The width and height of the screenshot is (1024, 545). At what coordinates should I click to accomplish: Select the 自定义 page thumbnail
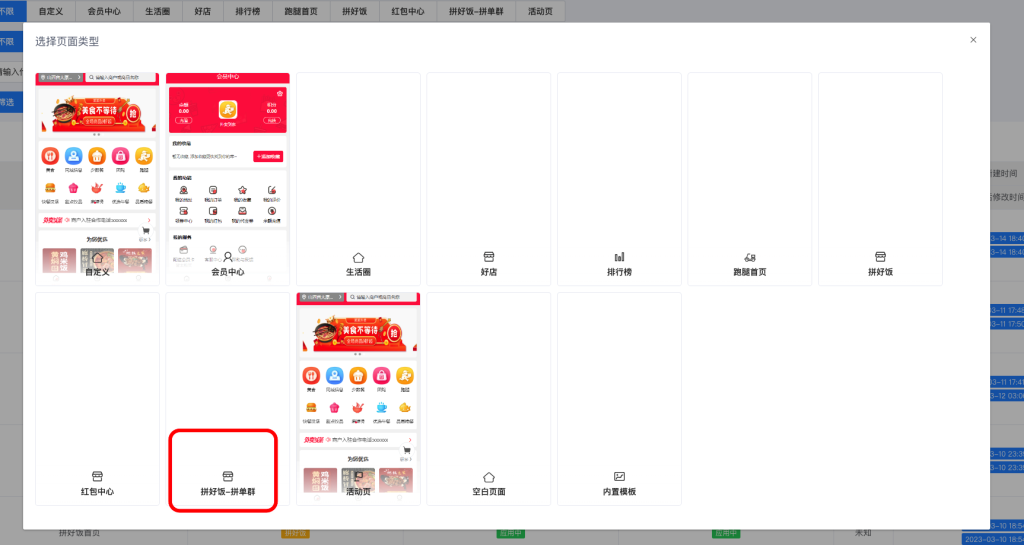(97, 170)
